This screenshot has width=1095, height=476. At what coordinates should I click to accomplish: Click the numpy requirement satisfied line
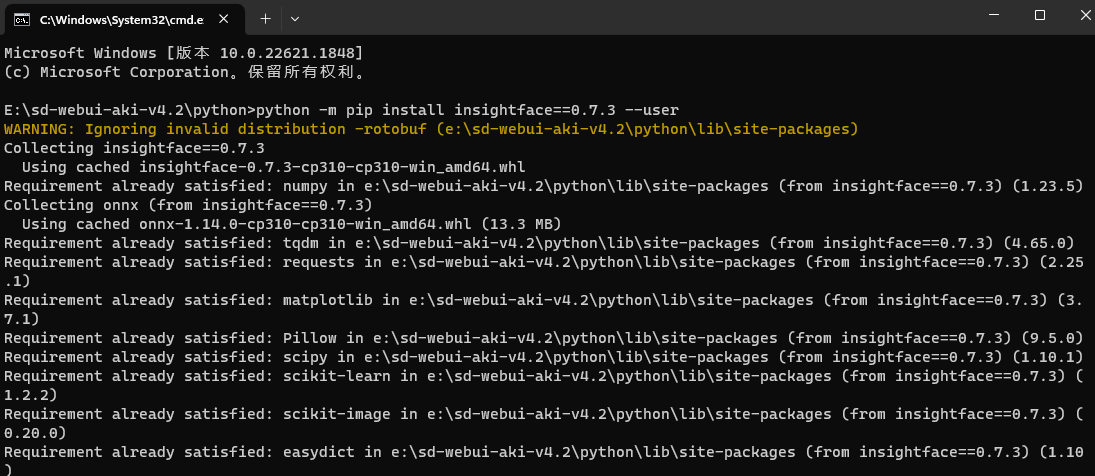(544, 186)
